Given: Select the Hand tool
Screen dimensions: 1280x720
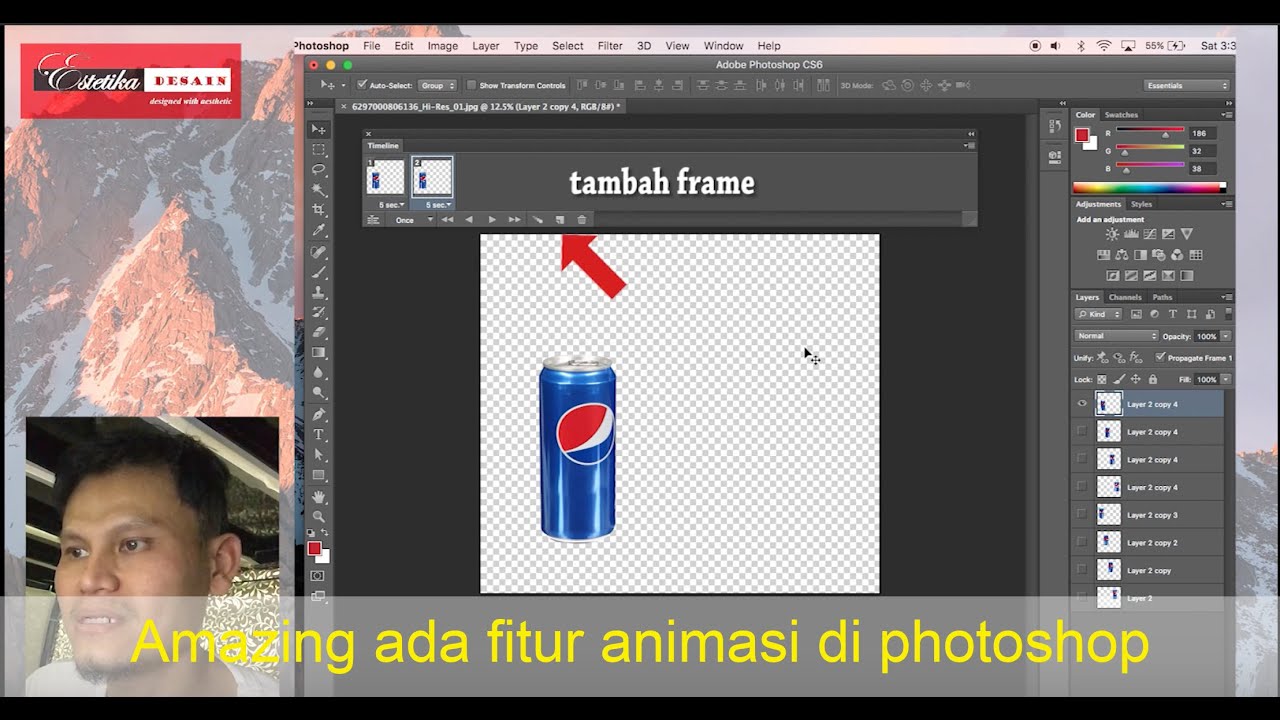Looking at the screenshot, I should [x=319, y=497].
